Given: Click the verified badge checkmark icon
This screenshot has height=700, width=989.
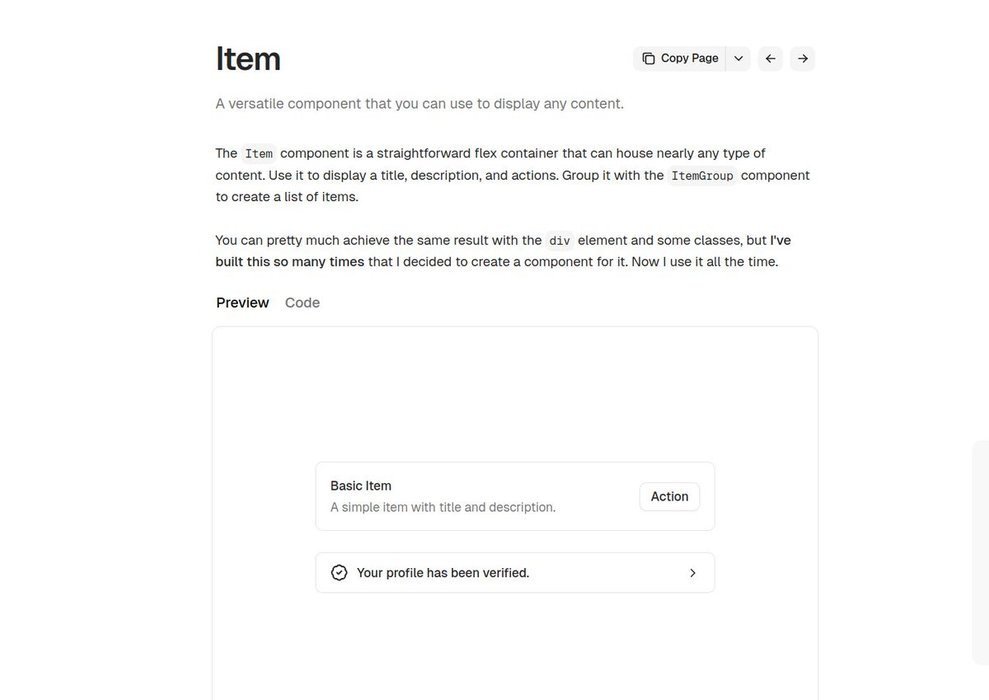Looking at the screenshot, I should point(339,573).
